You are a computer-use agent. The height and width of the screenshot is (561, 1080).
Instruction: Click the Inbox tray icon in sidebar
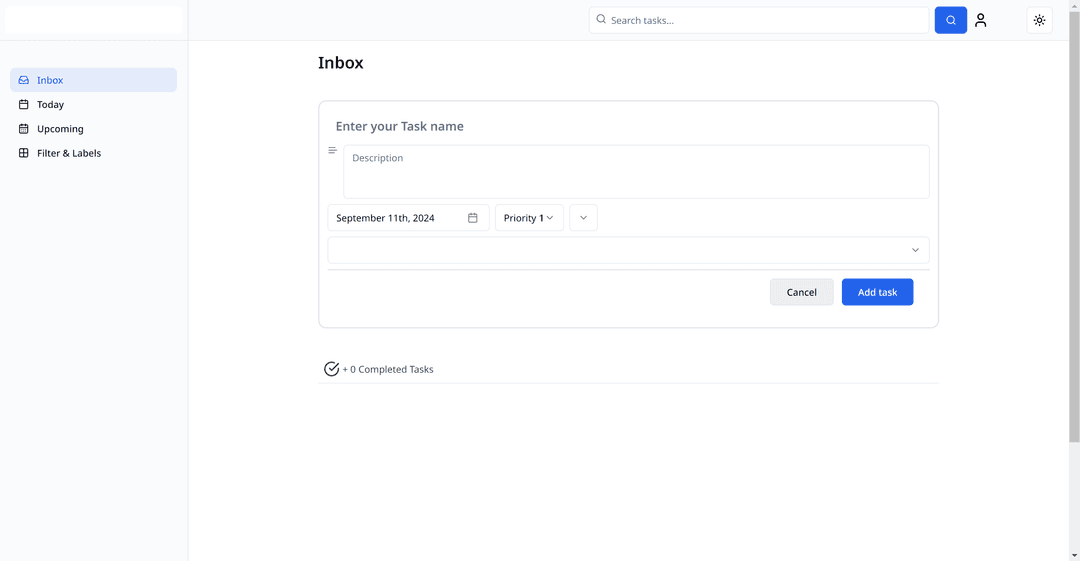click(x=24, y=80)
